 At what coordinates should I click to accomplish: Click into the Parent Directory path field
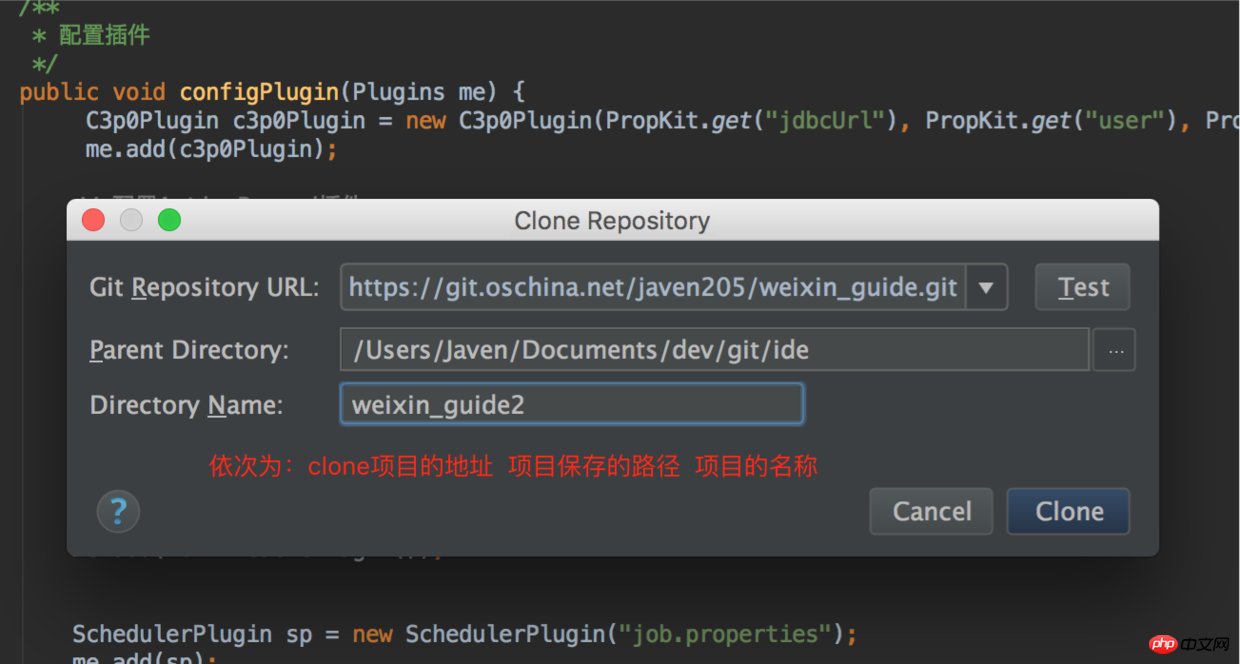[713, 350]
